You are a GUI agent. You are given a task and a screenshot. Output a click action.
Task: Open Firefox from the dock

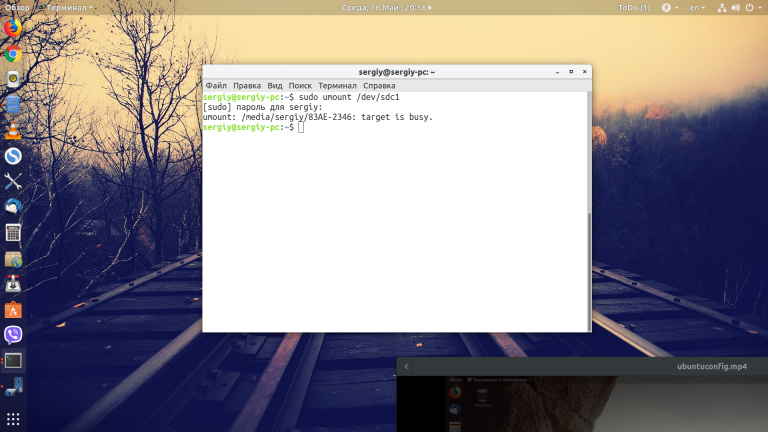13,28
